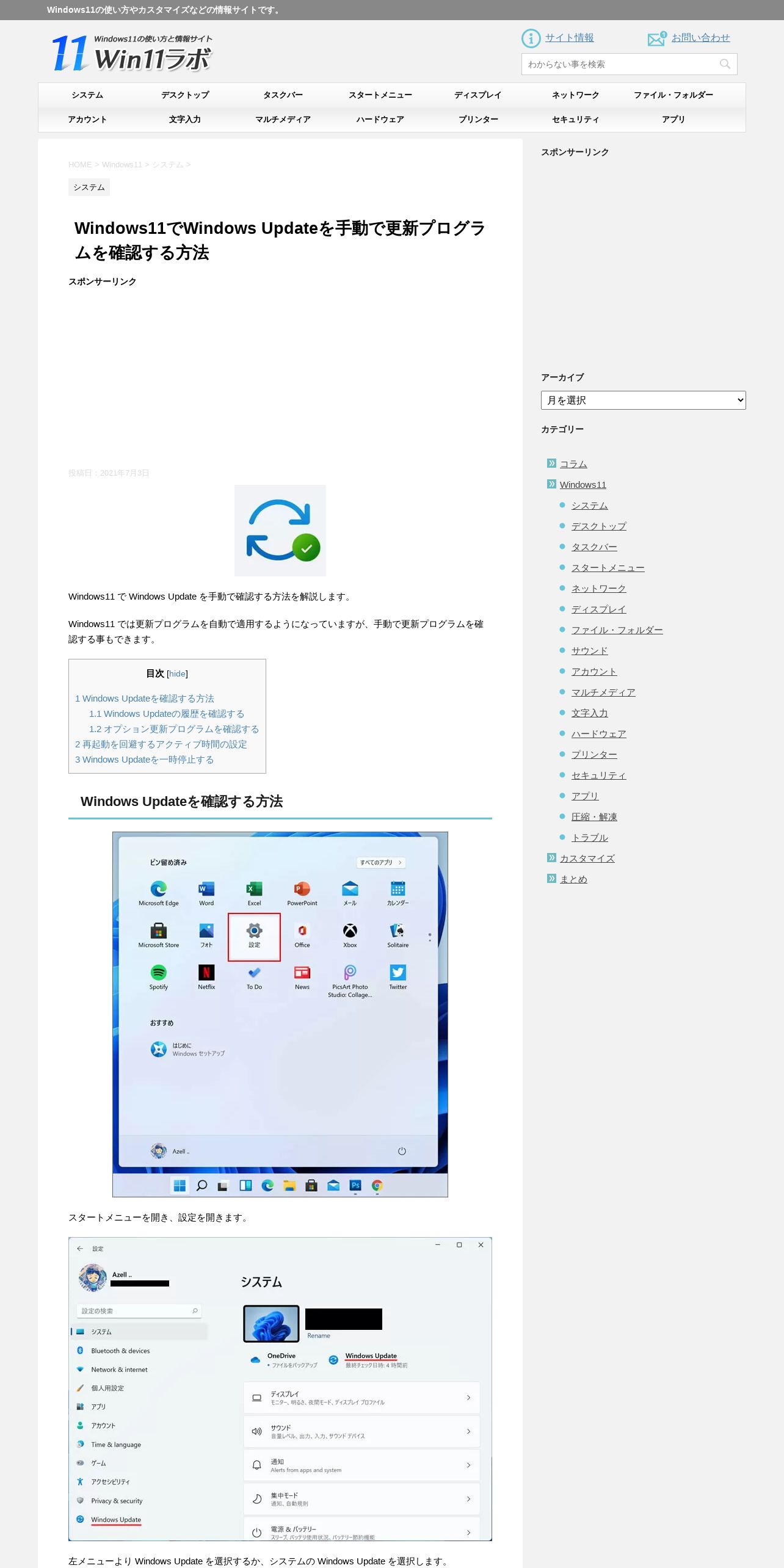This screenshot has width=784, height=1568.
Task: Open the システム subcategory in sidebar
Action: tap(590, 506)
